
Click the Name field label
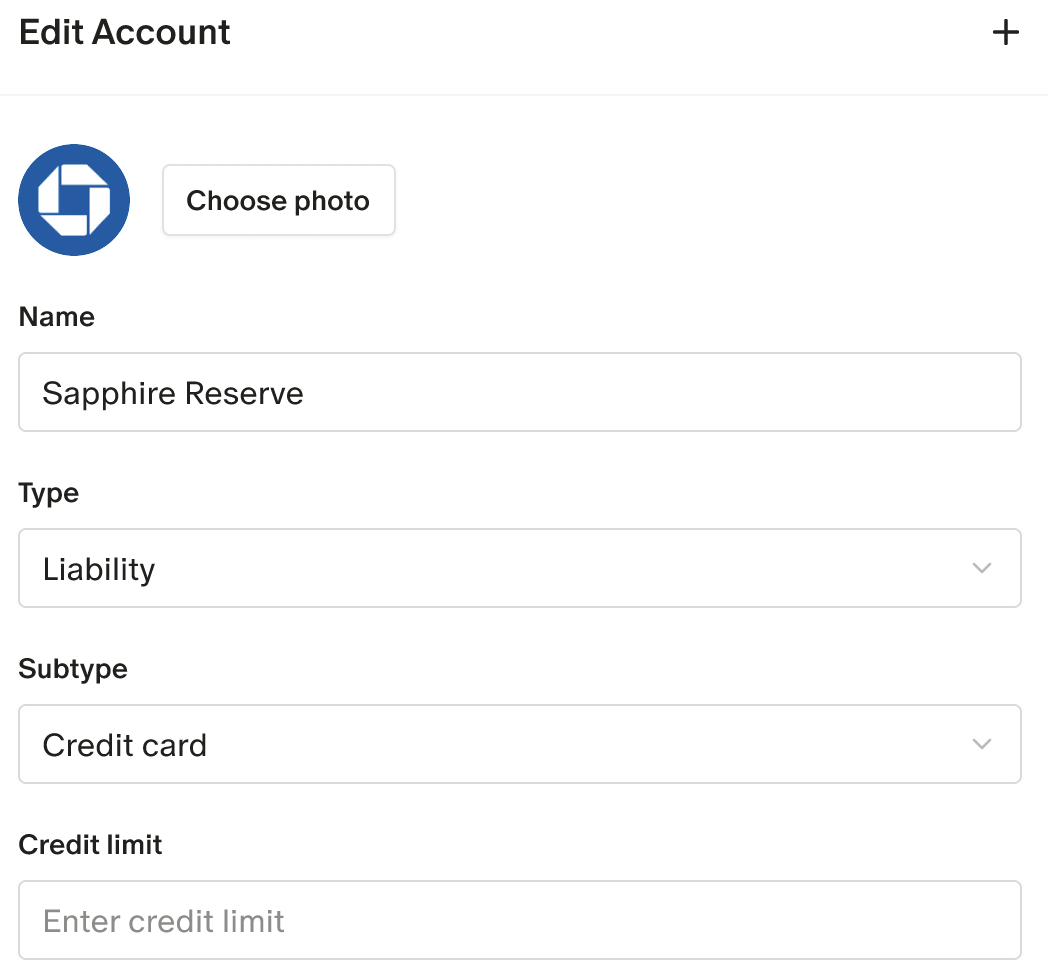tap(57, 317)
